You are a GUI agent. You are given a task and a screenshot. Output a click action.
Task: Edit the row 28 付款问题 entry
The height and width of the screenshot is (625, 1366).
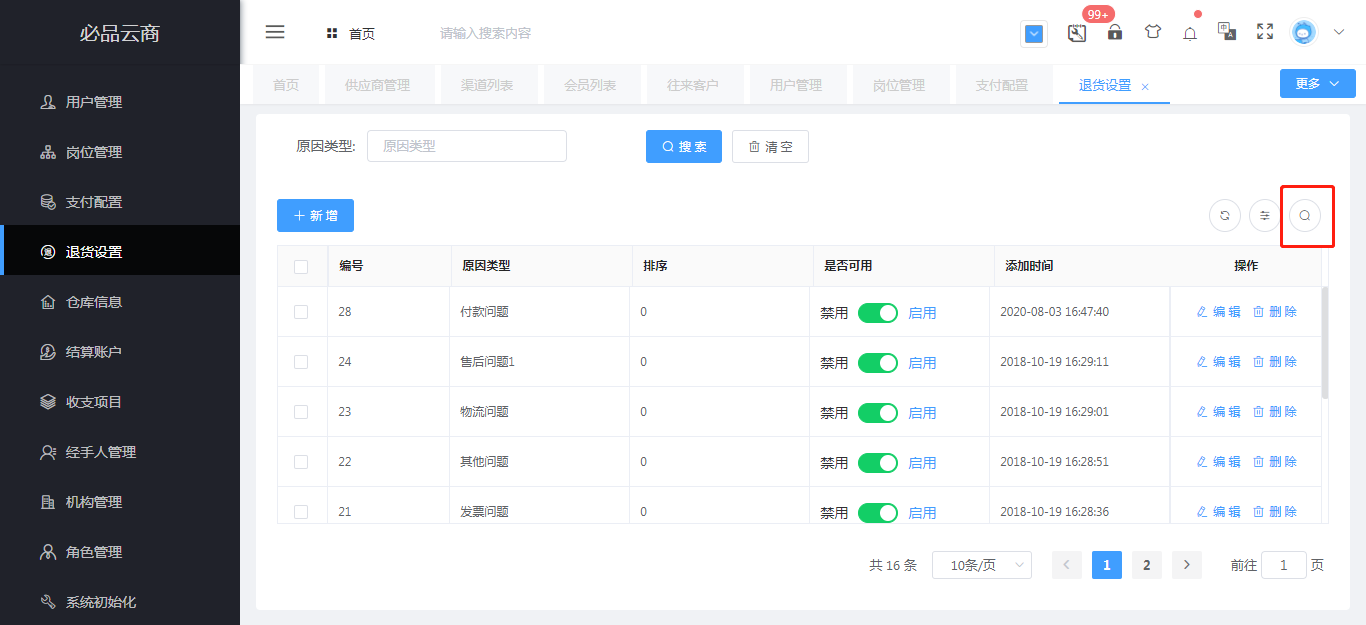point(1218,312)
